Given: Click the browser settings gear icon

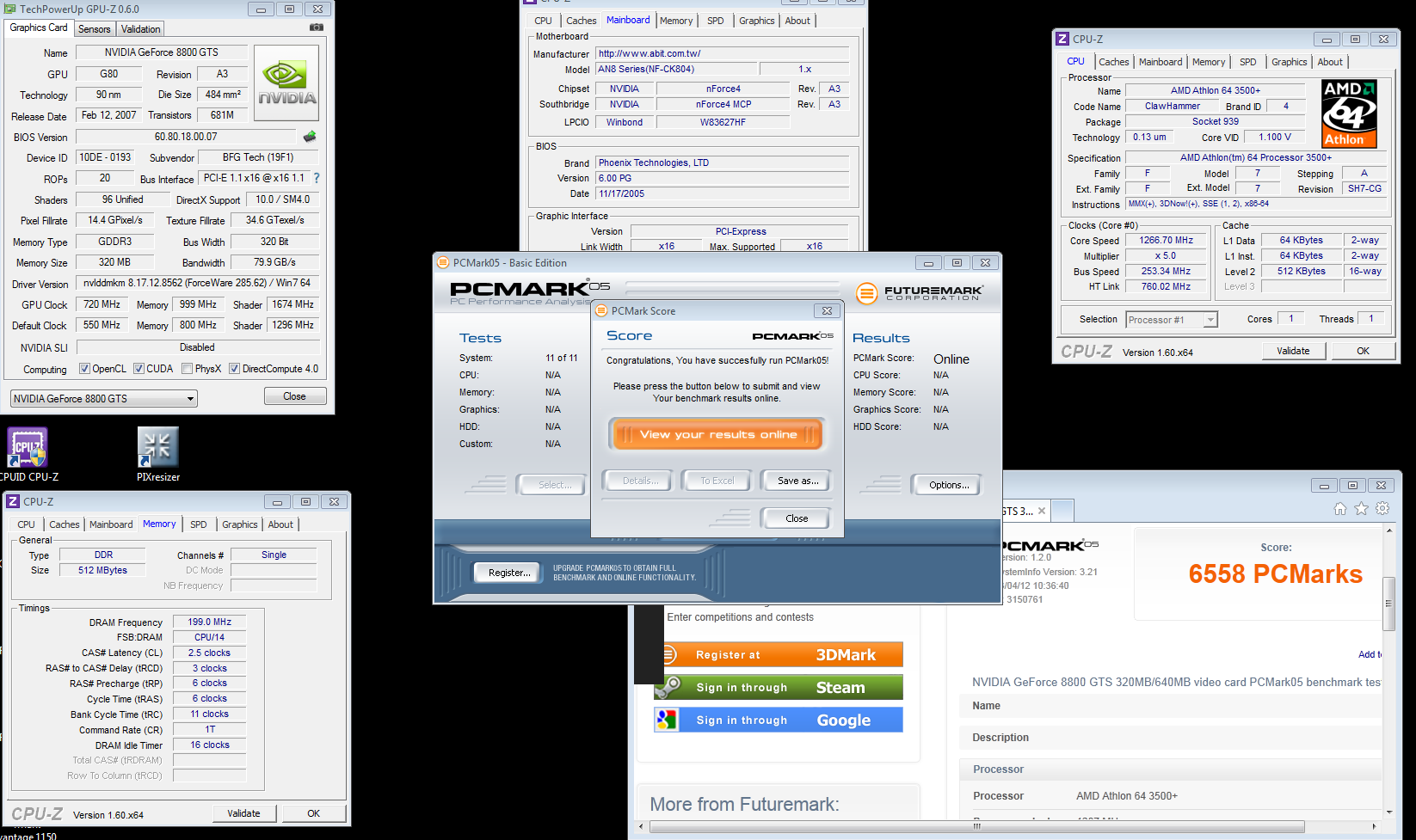Looking at the screenshot, I should tap(1382, 509).
